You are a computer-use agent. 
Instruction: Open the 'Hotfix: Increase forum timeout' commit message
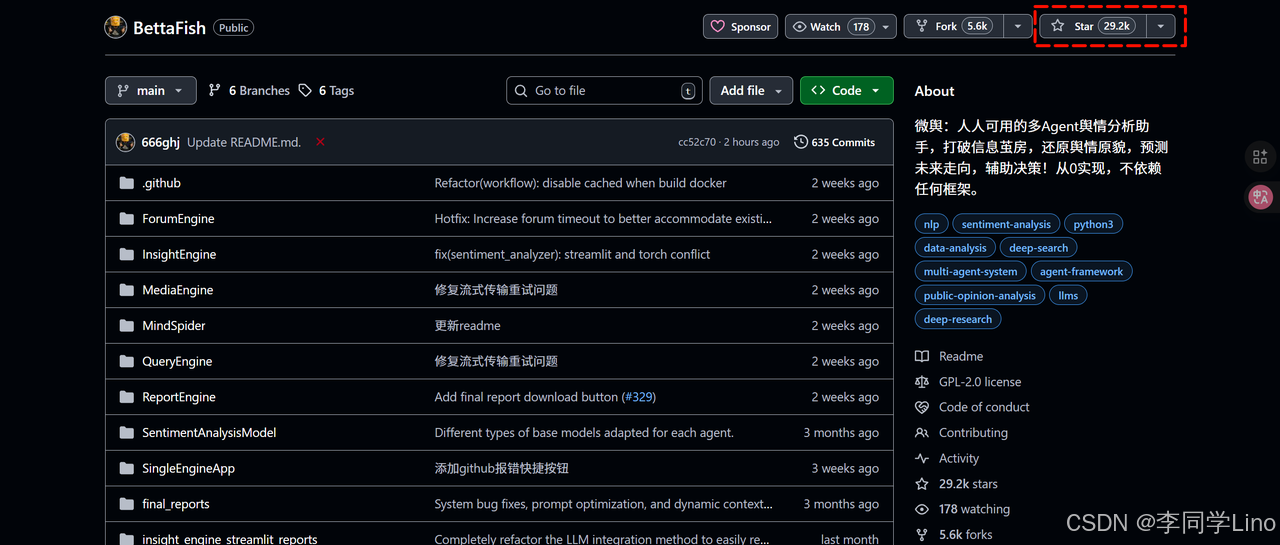tap(603, 218)
